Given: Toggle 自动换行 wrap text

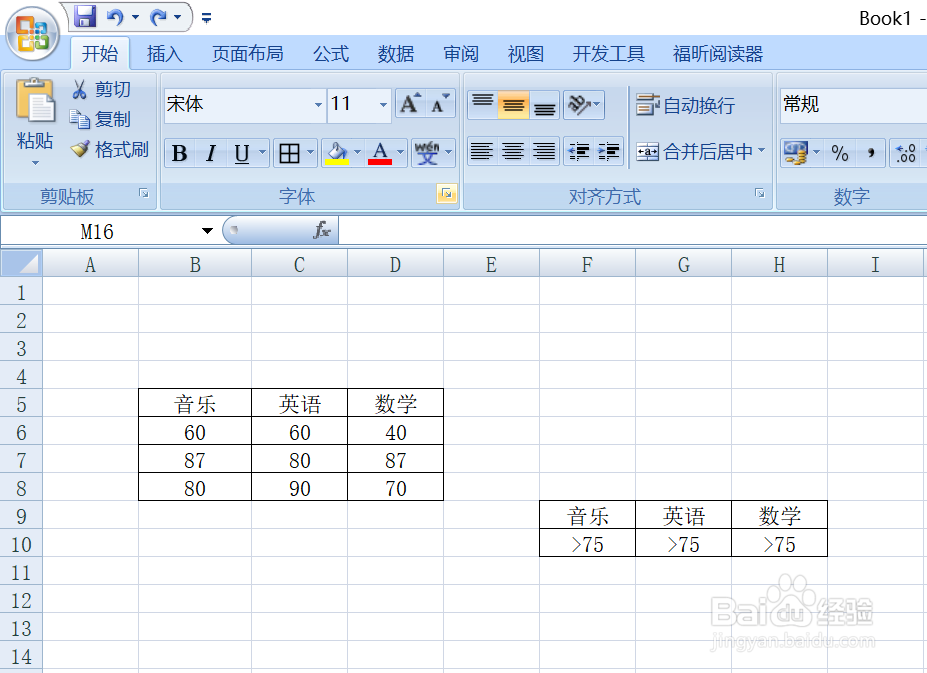Looking at the screenshot, I should (687, 104).
